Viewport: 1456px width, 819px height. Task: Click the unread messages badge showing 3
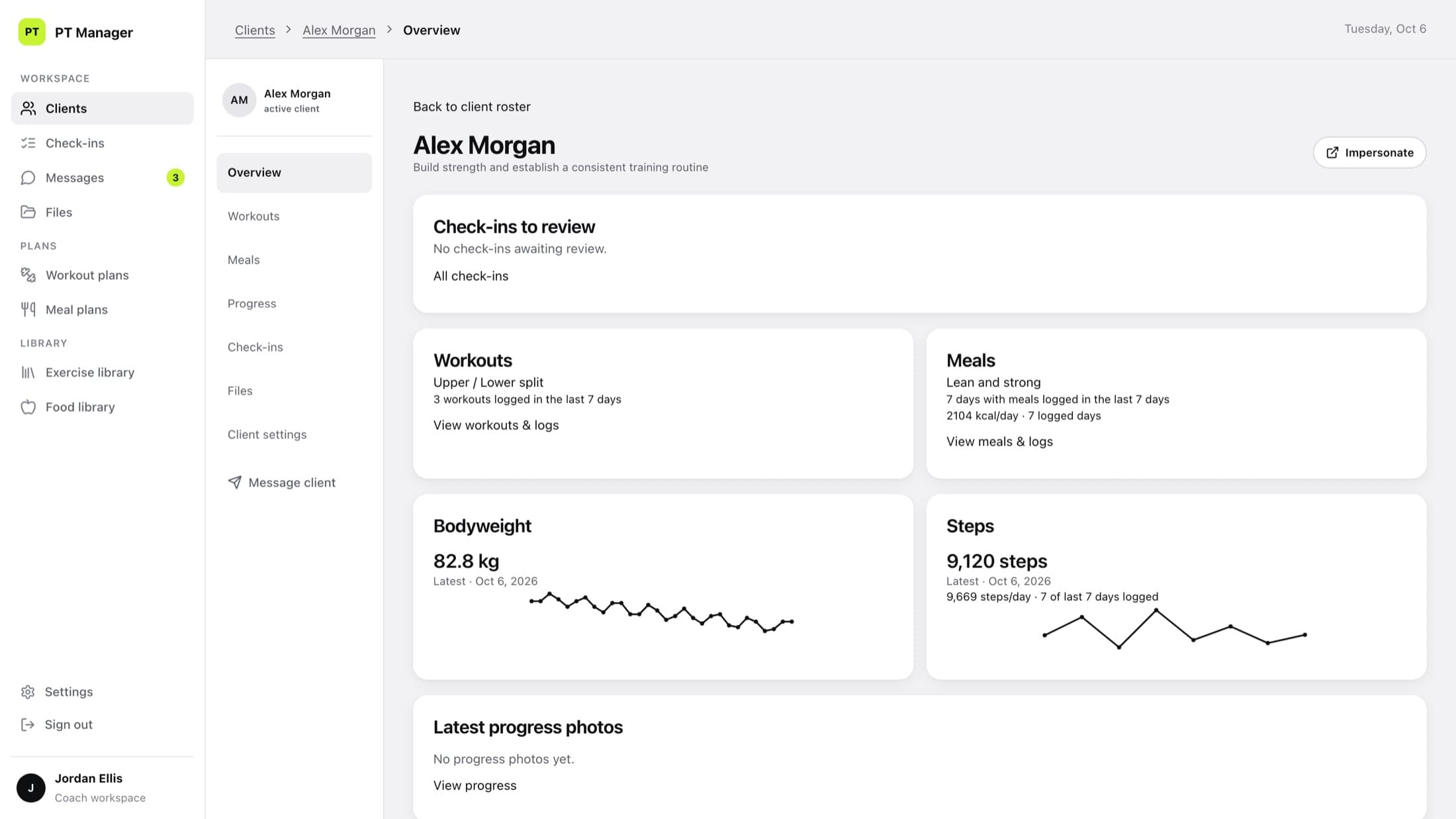(175, 177)
